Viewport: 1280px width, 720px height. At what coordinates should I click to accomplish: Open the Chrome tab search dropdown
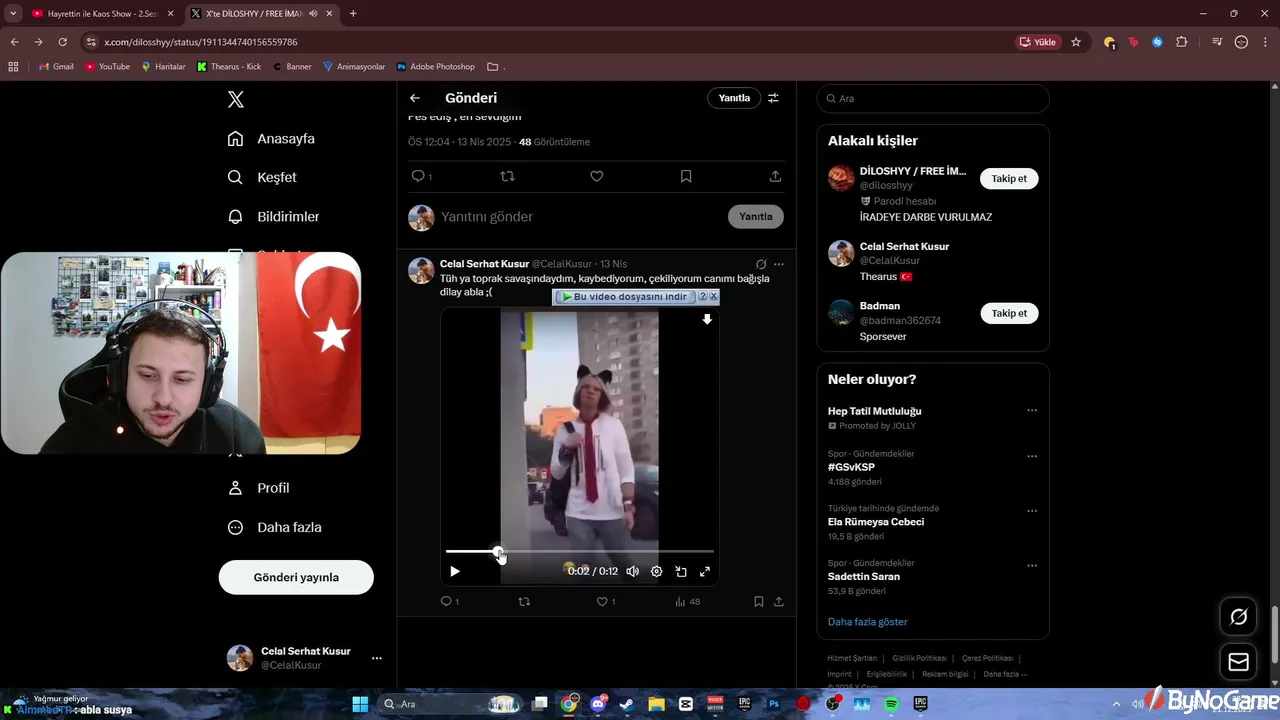[x=13, y=14]
